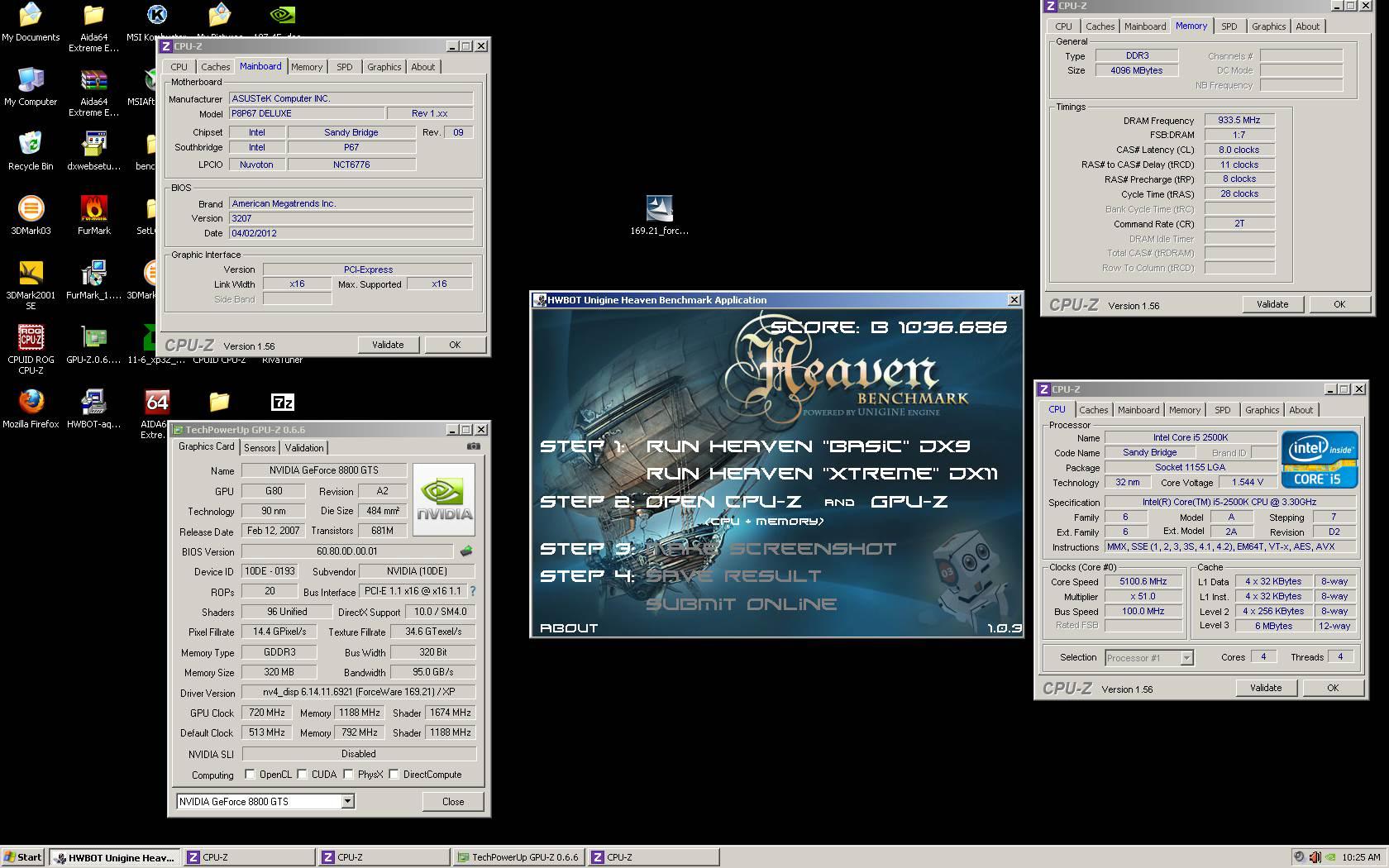Click Core Speed value 5100.6 MHz
The image size is (1389, 868).
[x=1143, y=581]
